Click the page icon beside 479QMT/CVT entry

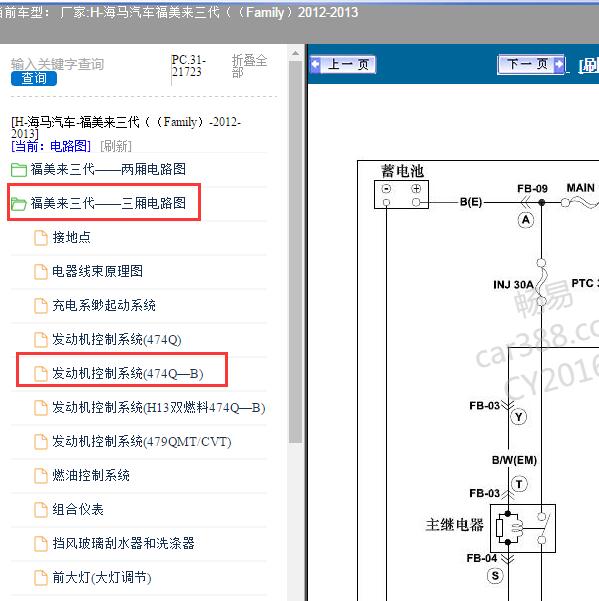point(41,442)
